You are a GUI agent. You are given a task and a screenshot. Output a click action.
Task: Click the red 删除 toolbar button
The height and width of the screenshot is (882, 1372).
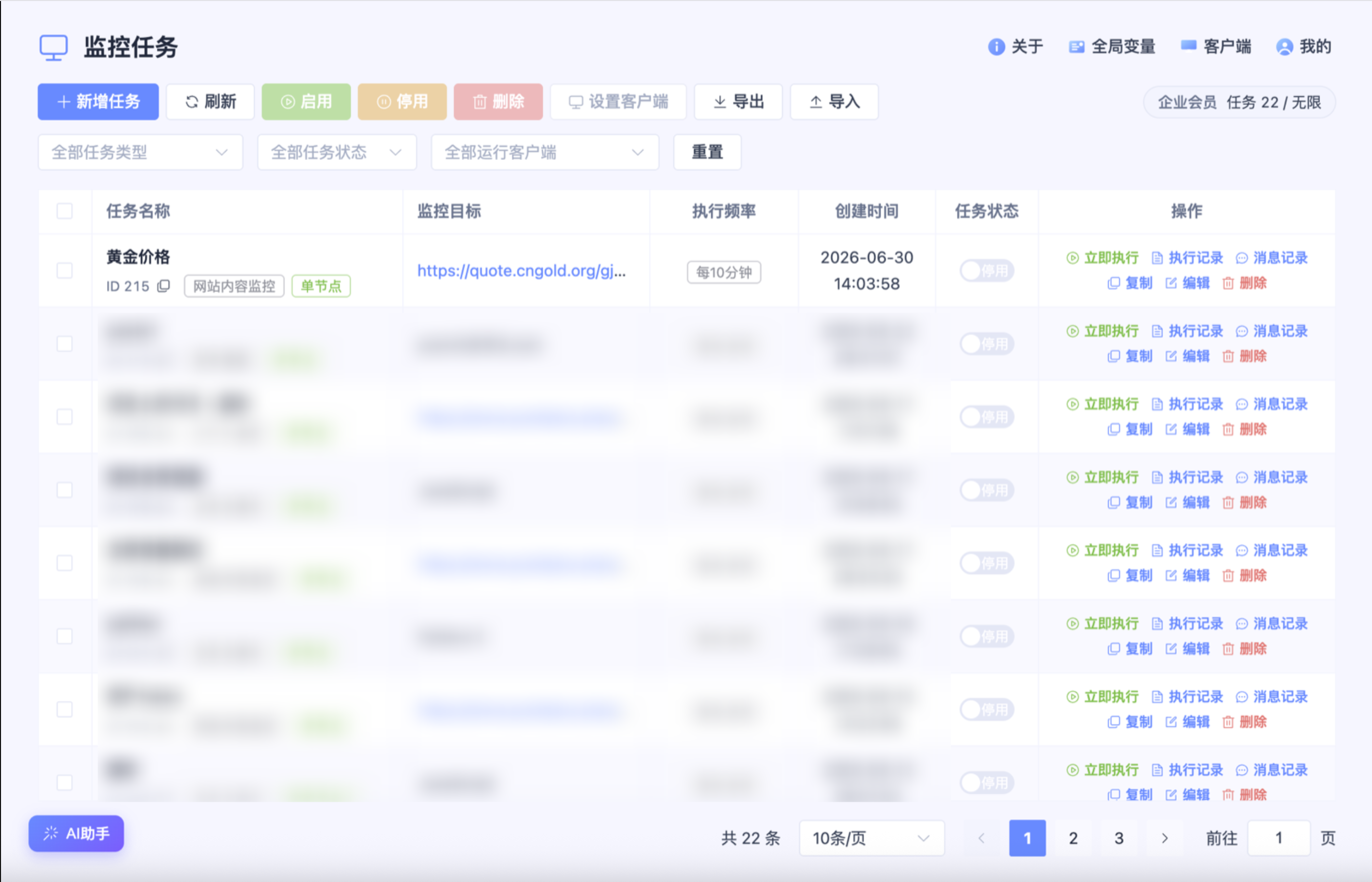[x=498, y=102]
